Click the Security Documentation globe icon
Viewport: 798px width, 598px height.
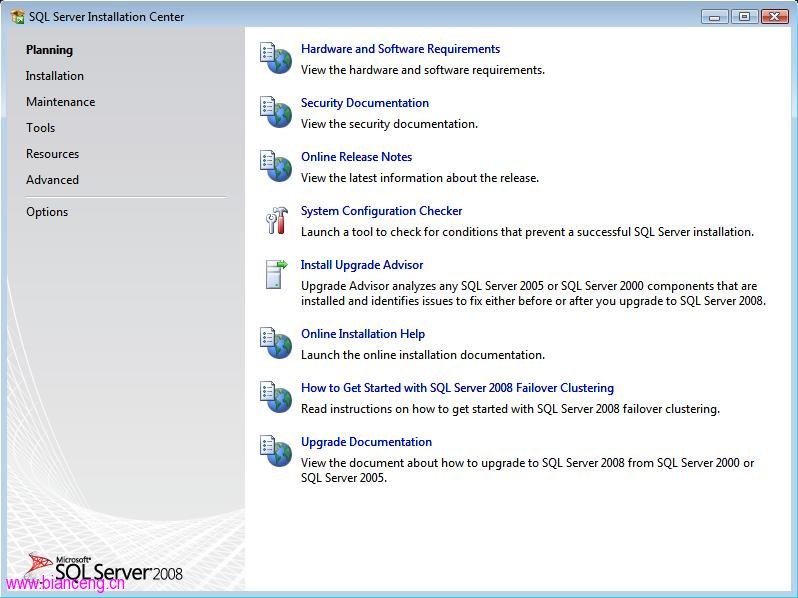click(x=276, y=112)
